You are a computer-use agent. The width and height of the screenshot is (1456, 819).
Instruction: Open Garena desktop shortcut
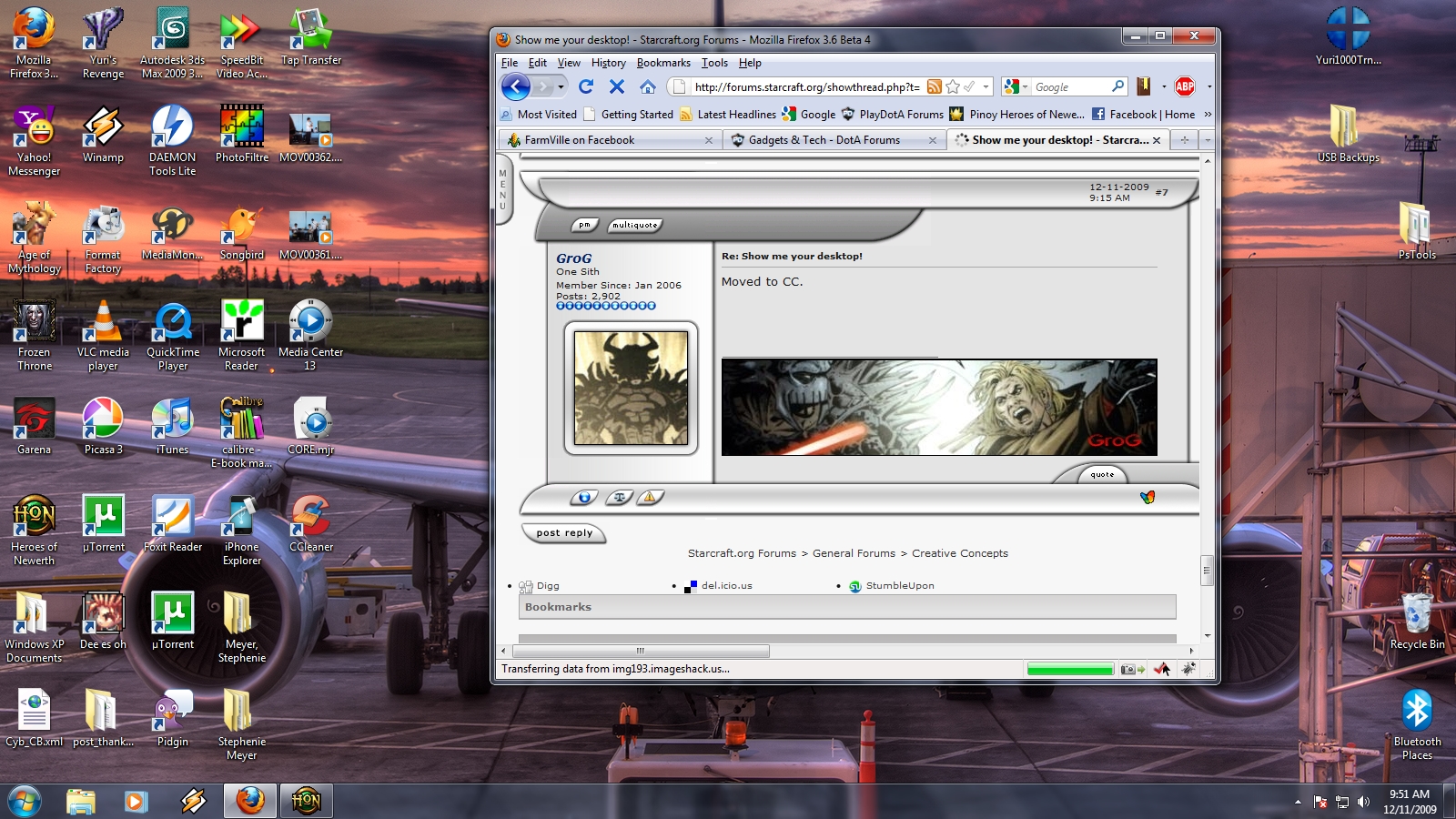click(34, 426)
